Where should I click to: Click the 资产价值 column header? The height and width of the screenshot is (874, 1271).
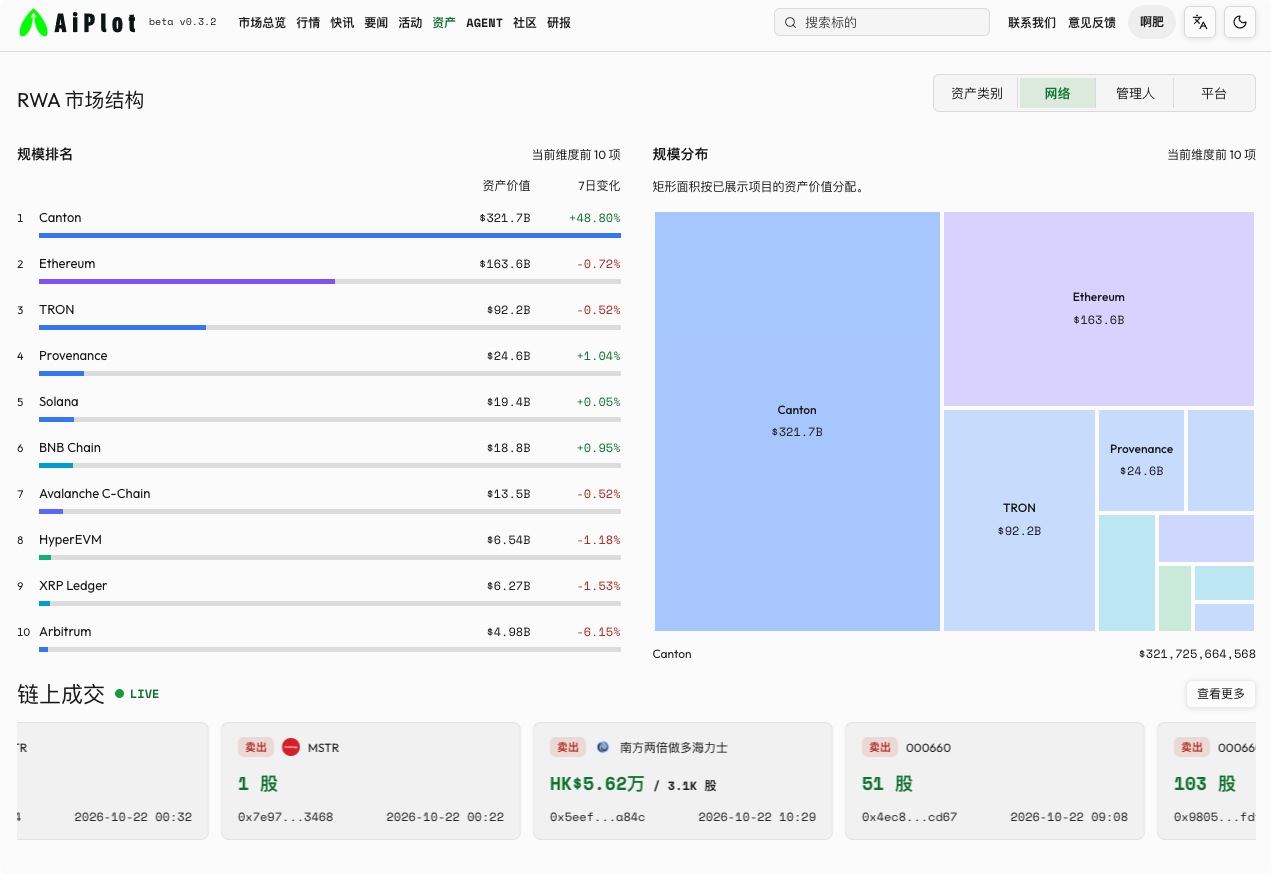coord(506,186)
